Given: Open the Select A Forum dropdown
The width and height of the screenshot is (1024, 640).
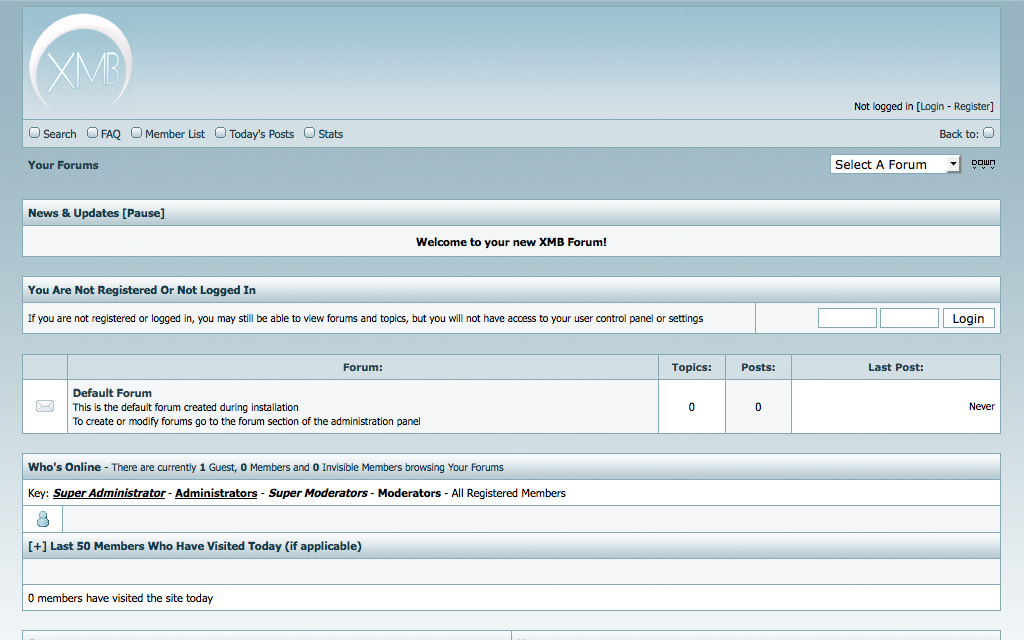Looking at the screenshot, I should pos(895,164).
